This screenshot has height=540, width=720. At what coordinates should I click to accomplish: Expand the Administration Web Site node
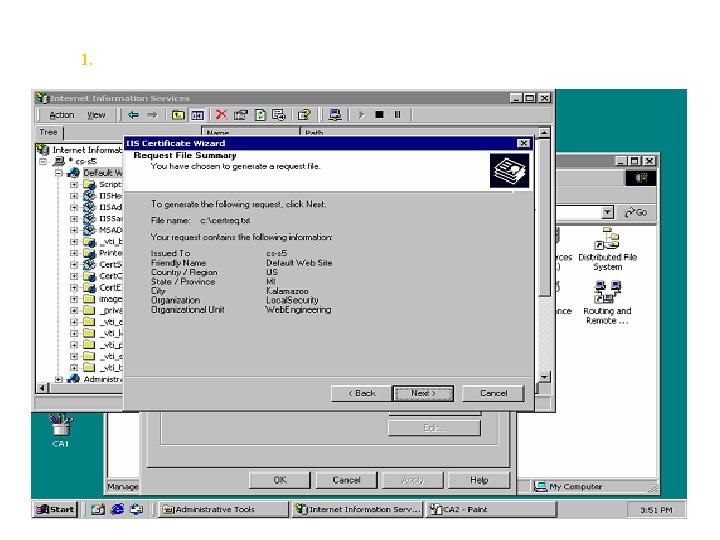click(x=58, y=379)
